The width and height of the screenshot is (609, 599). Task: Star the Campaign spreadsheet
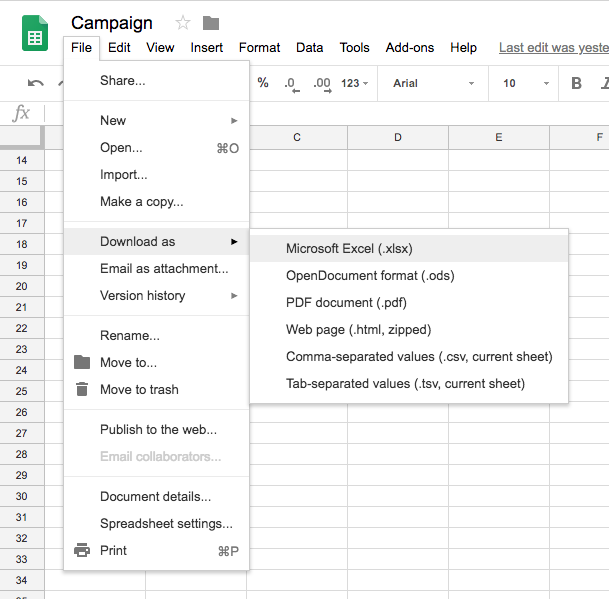coord(183,23)
